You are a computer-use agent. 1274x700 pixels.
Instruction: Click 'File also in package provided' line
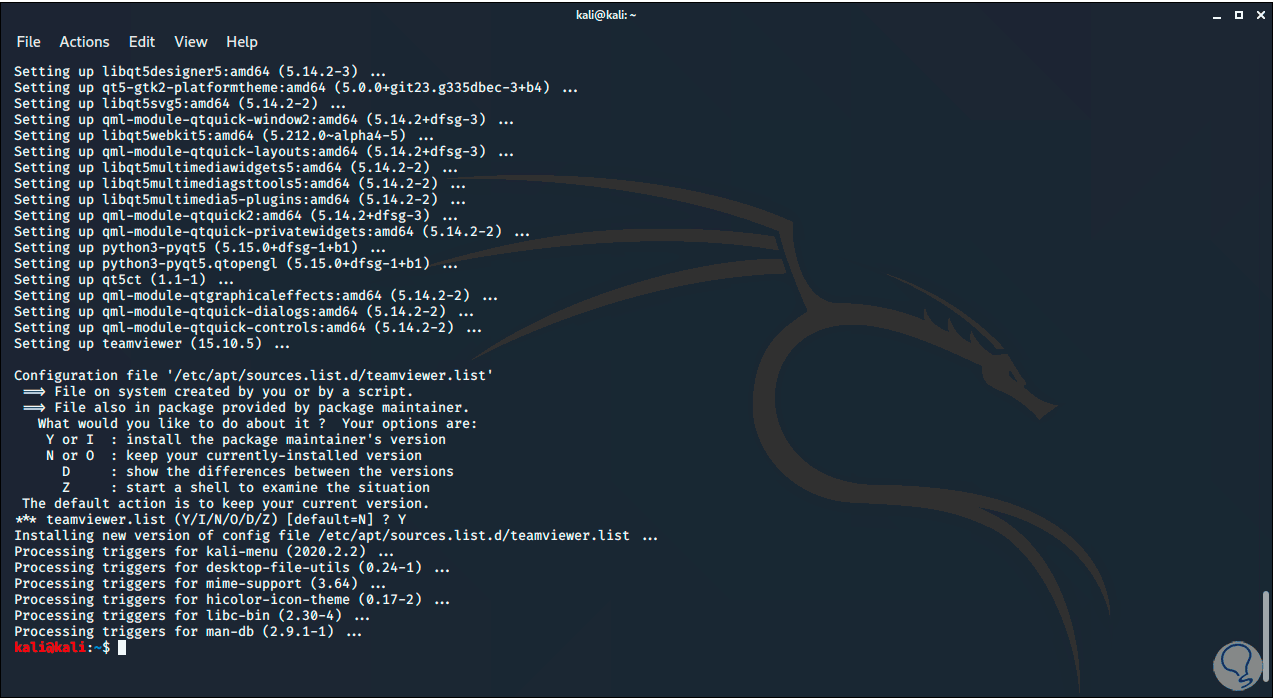pyautogui.click(x=246, y=408)
